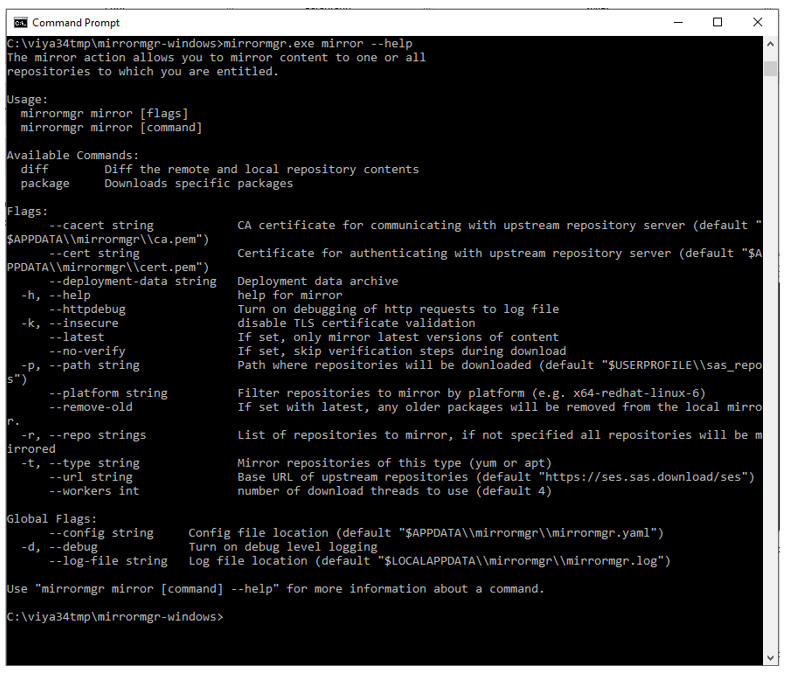Click the '--workers int' flag
Screen dimensions: 788x673
click(x=94, y=491)
